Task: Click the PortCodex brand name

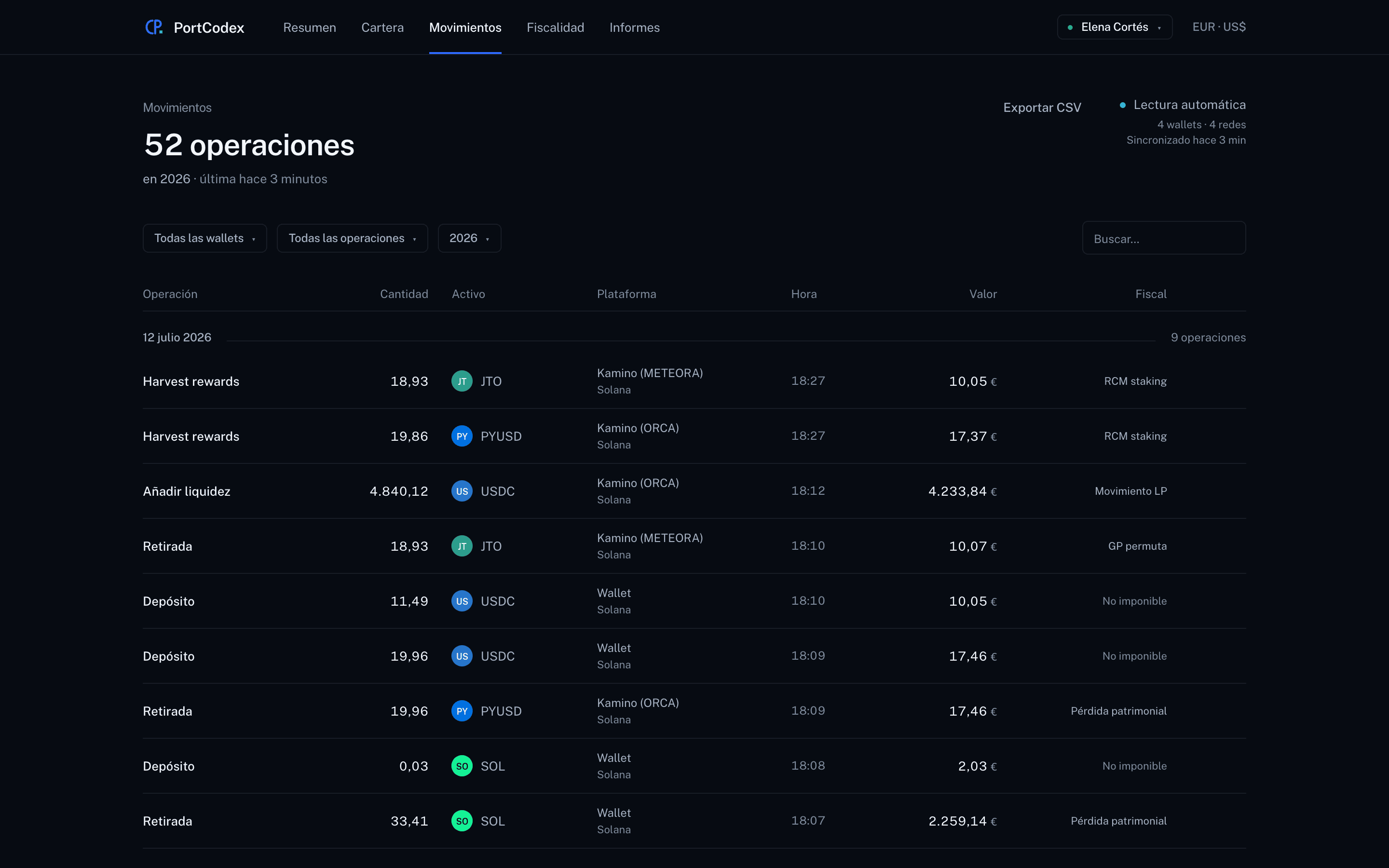Action: (209, 27)
